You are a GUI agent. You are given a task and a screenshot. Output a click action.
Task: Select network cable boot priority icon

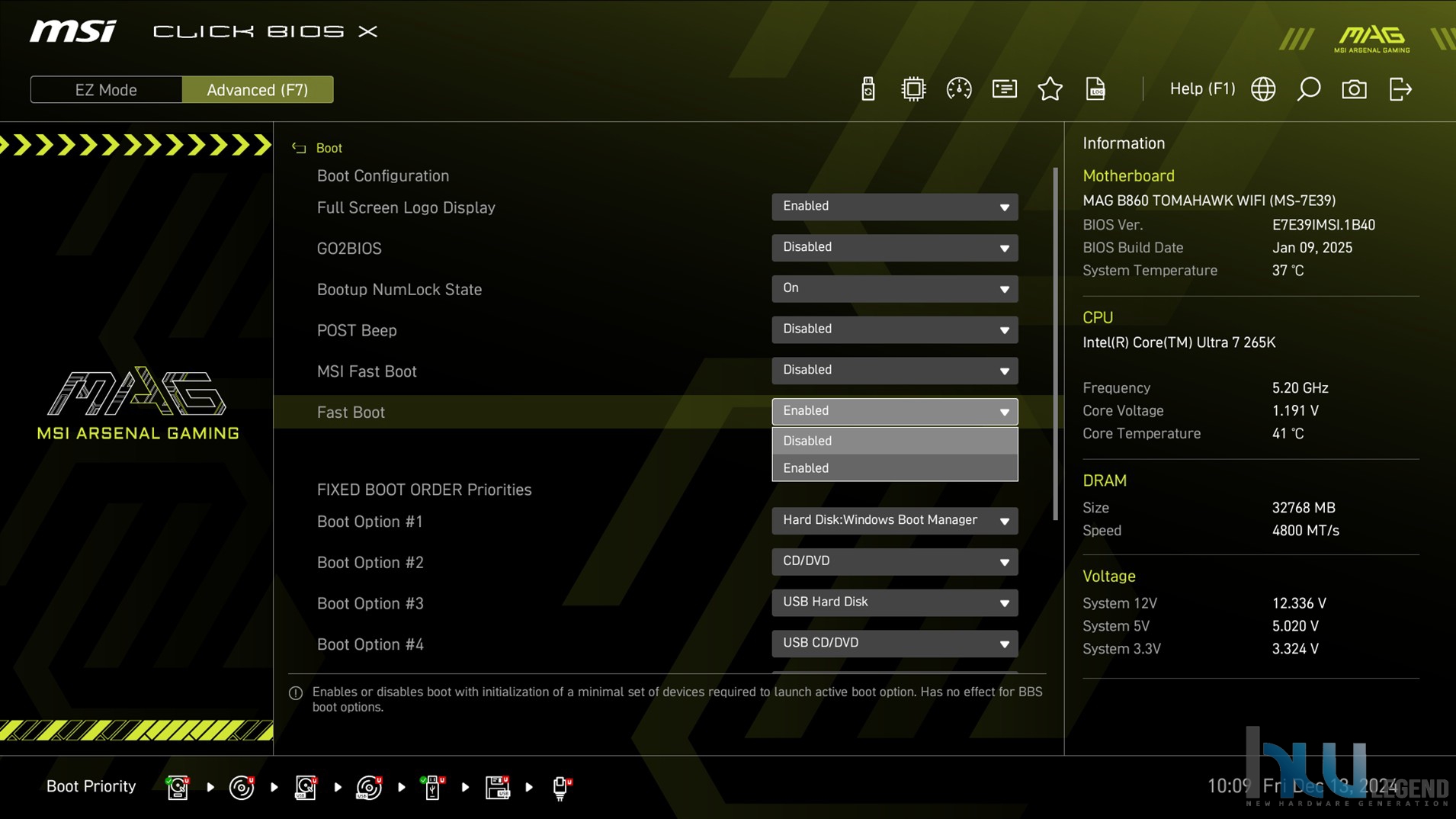tap(562, 787)
